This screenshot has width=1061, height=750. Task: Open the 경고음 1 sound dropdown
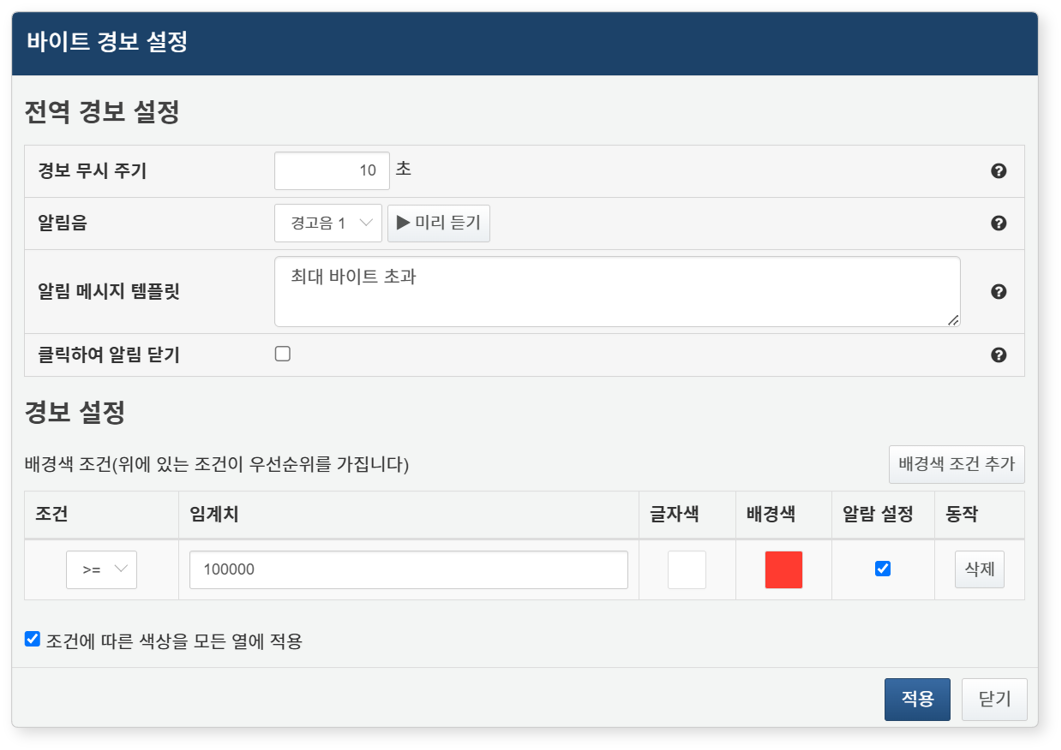[x=328, y=223]
